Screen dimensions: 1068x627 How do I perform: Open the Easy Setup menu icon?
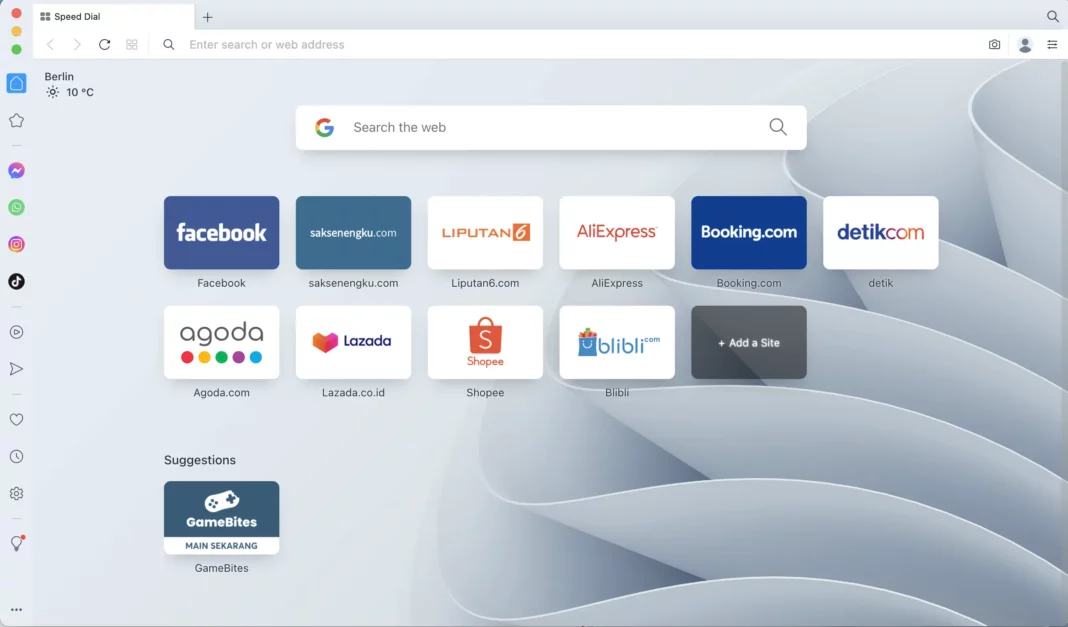1052,44
